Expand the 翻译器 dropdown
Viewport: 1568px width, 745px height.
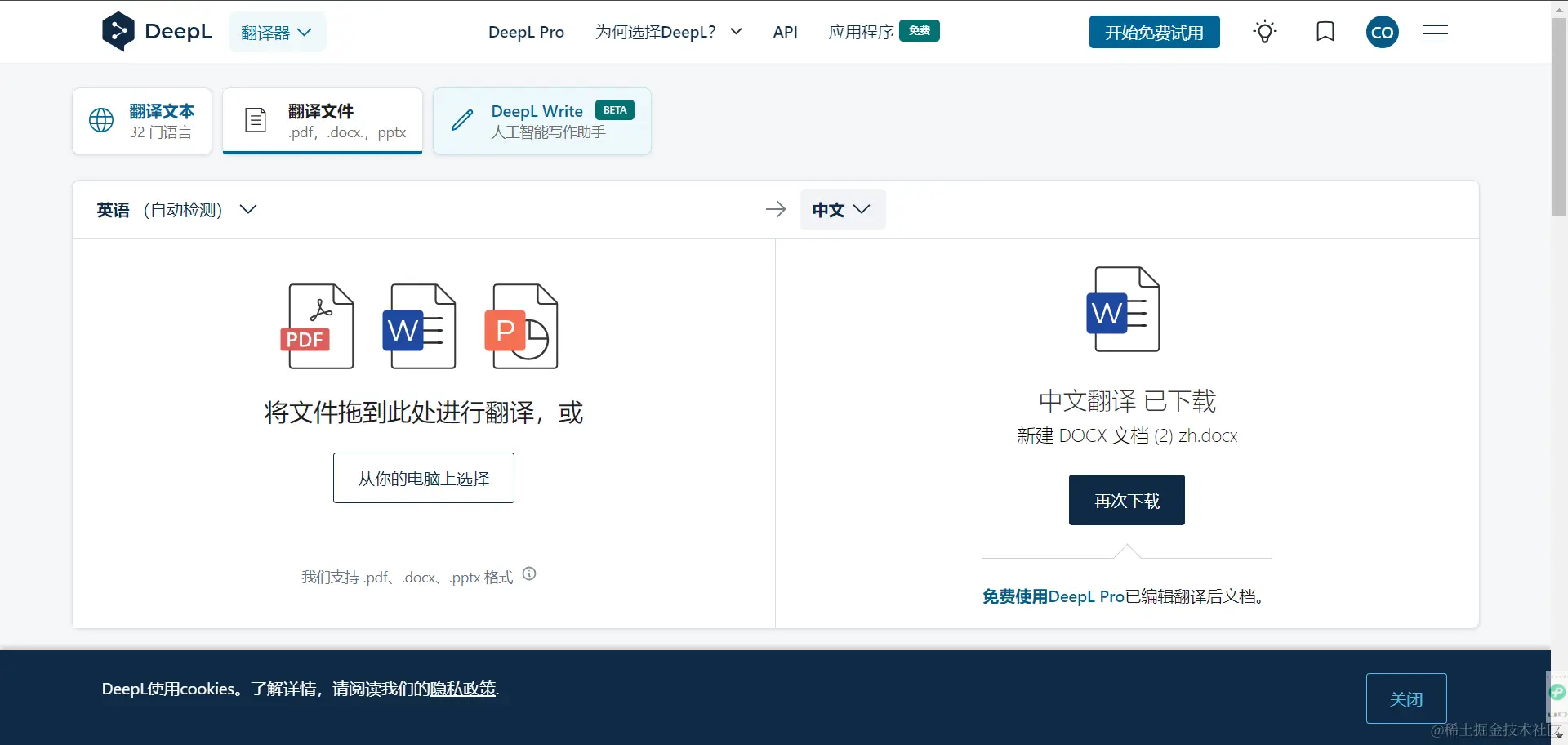click(277, 33)
